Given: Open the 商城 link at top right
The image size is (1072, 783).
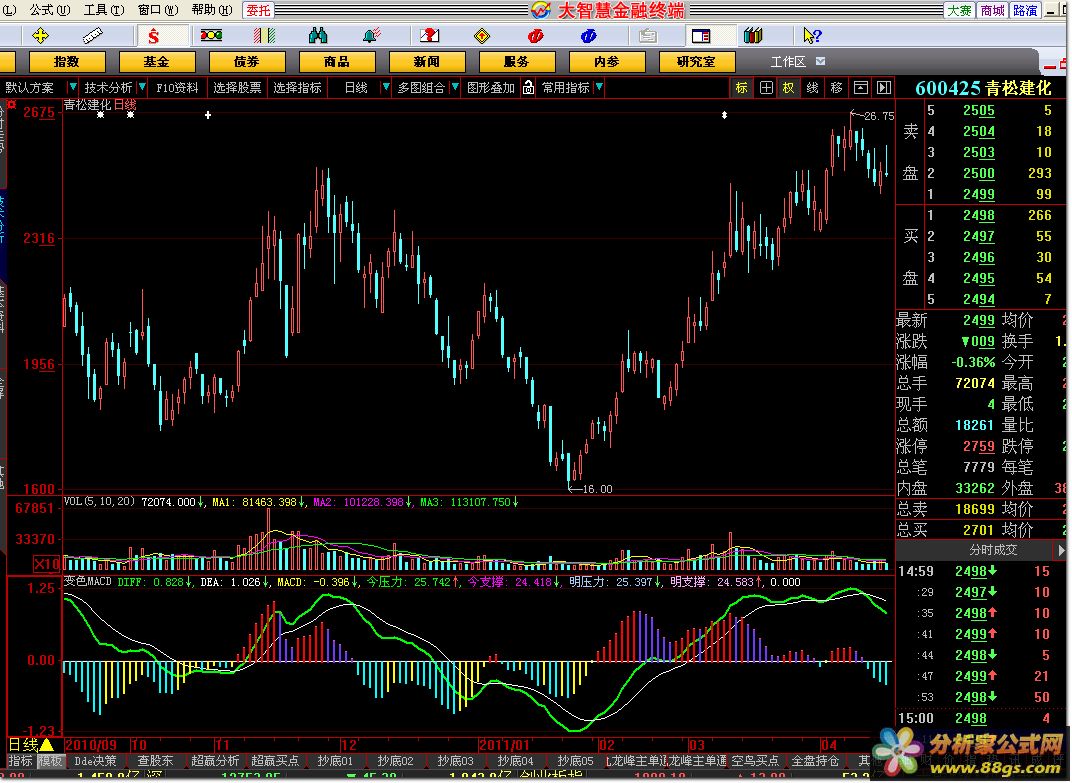Looking at the screenshot, I should click(x=992, y=10).
